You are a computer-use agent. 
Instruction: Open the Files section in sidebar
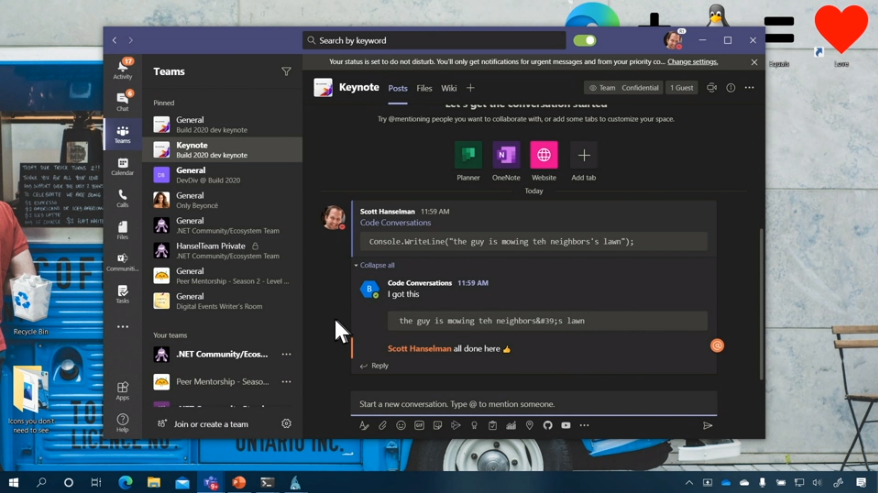(x=123, y=230)
